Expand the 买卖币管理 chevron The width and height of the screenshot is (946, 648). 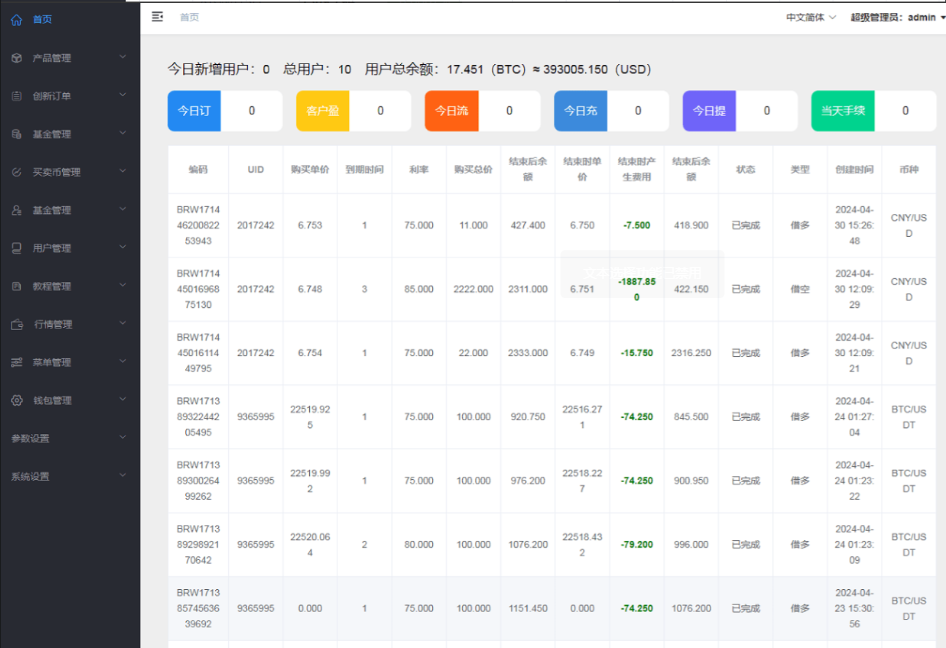pyautogui.click(x=122, y=171)
